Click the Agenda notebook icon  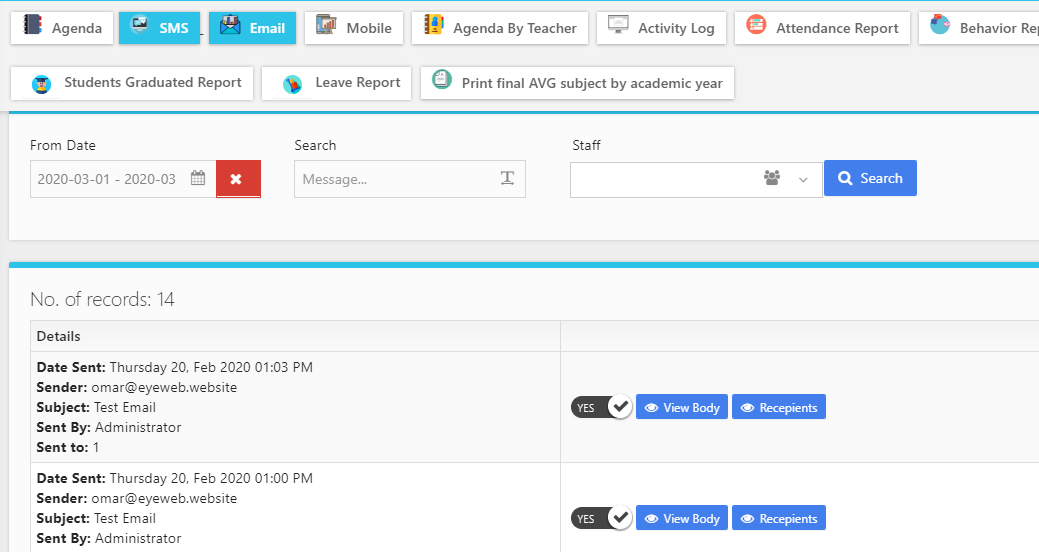(x=32, y=25)
